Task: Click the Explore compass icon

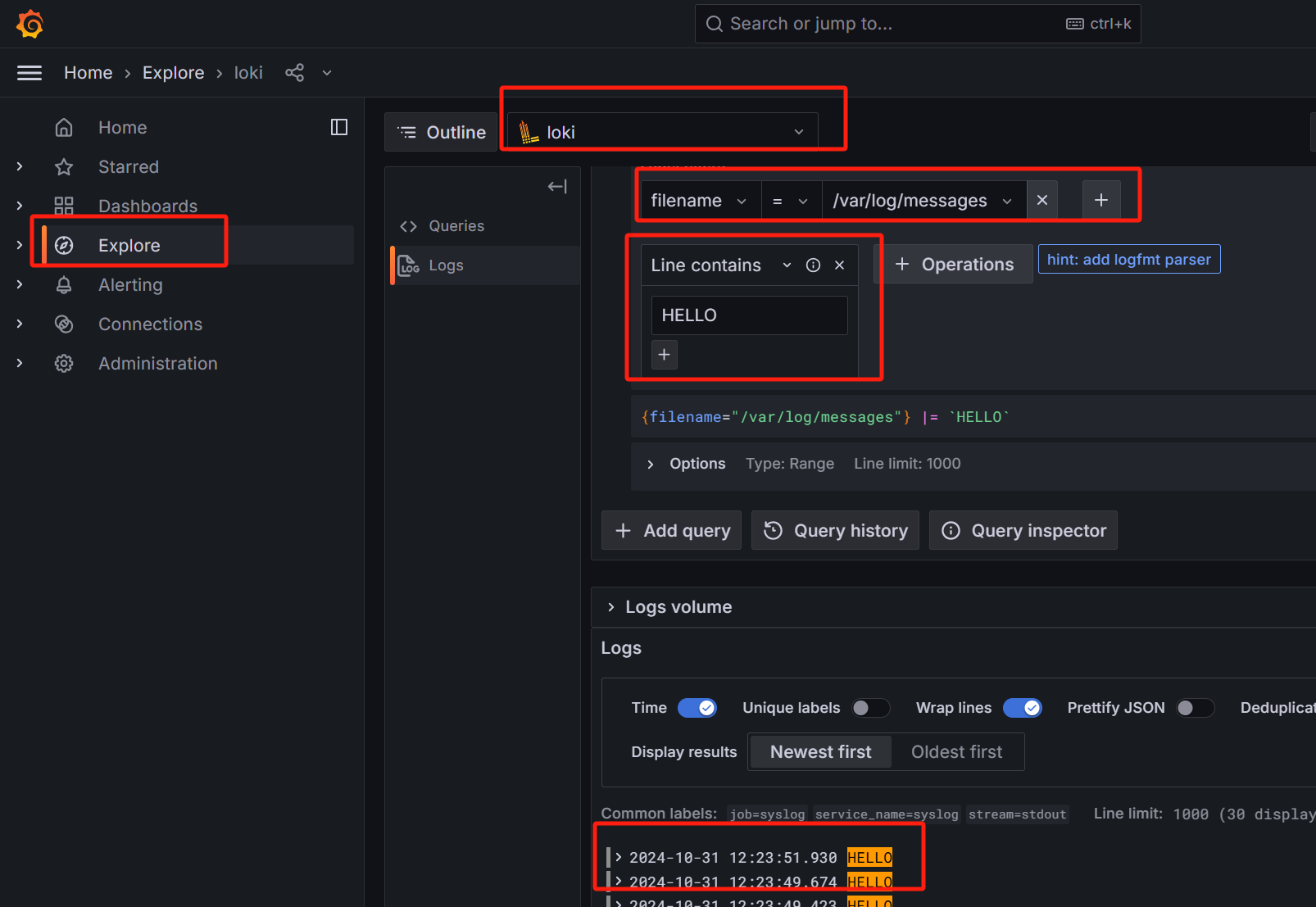Action: 64,246
